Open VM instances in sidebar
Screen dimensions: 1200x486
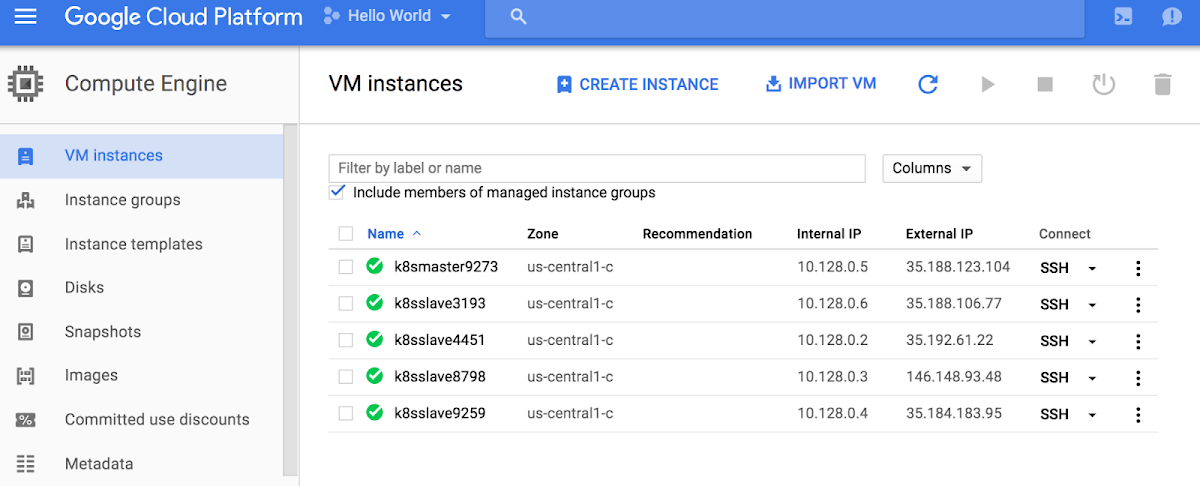tap(142, 156)
